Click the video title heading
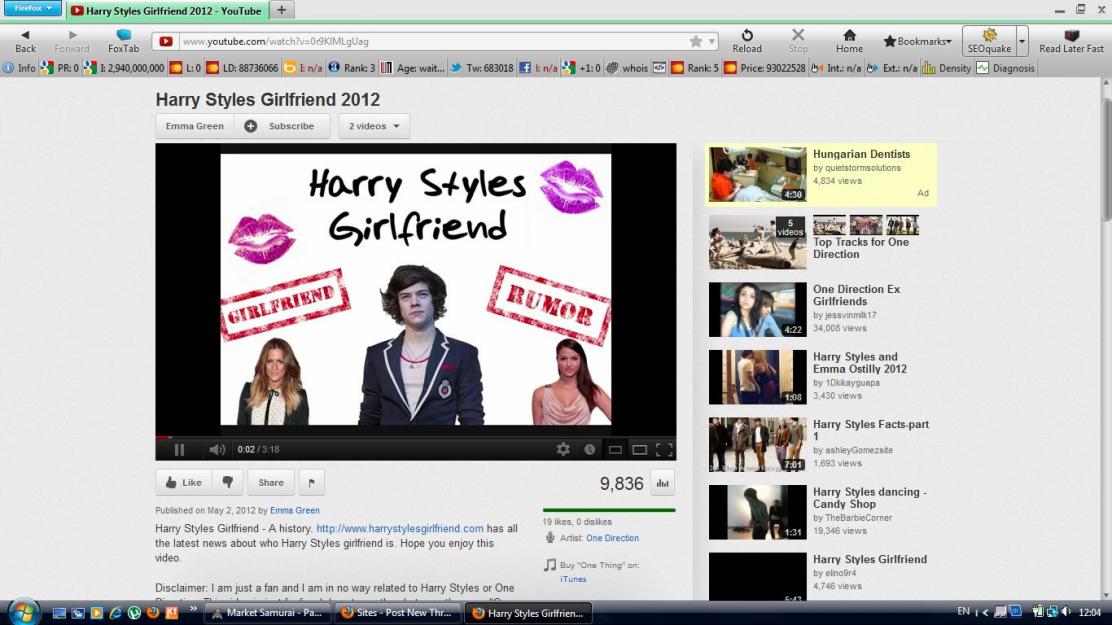Viewport: 1112px width, 625px height. tap(268, 99)
